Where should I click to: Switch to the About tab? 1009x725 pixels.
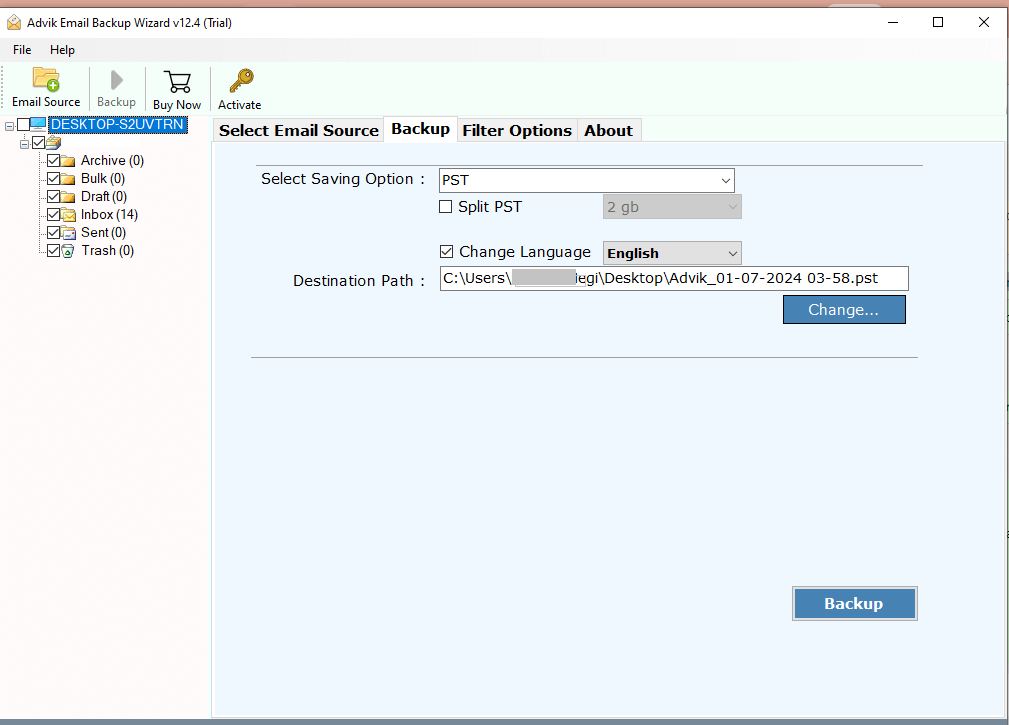click(x=608, y=130)
